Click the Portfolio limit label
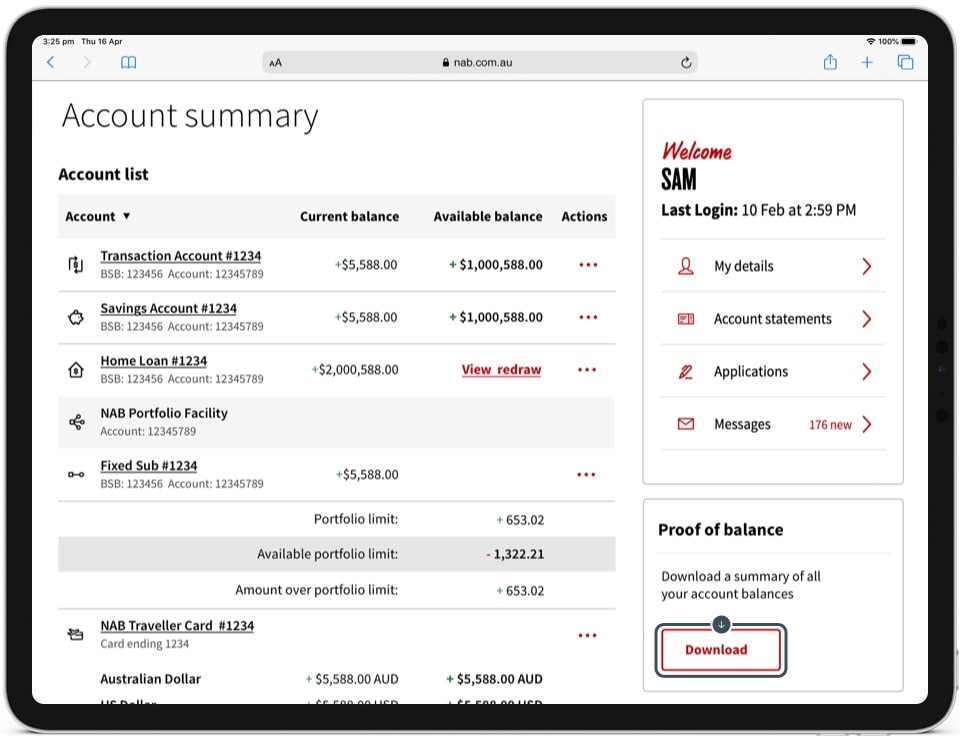Viewport: 960px width, 740px height. point(356,519)
